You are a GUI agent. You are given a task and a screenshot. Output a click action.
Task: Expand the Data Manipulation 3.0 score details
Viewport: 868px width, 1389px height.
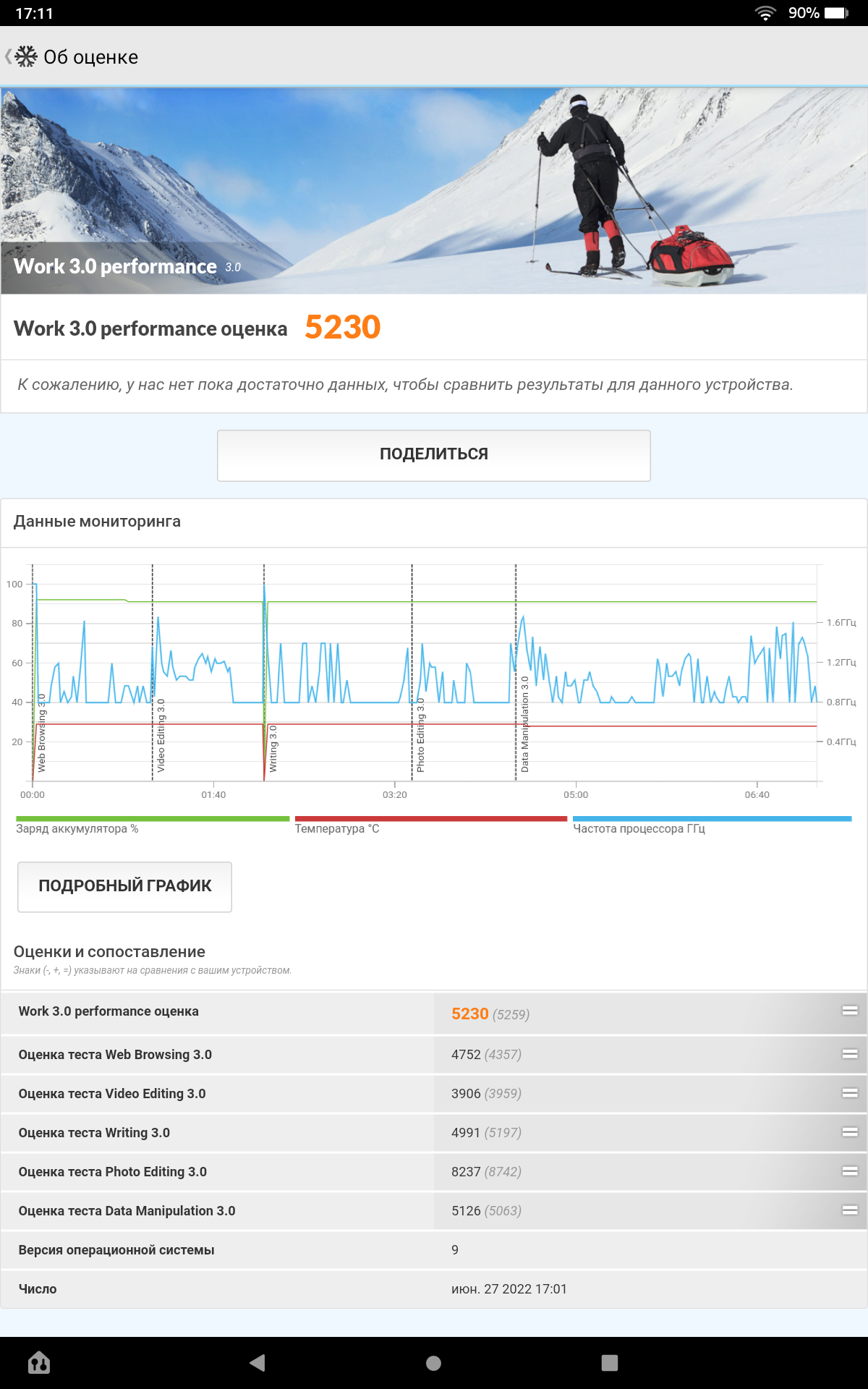[850, 1210]
